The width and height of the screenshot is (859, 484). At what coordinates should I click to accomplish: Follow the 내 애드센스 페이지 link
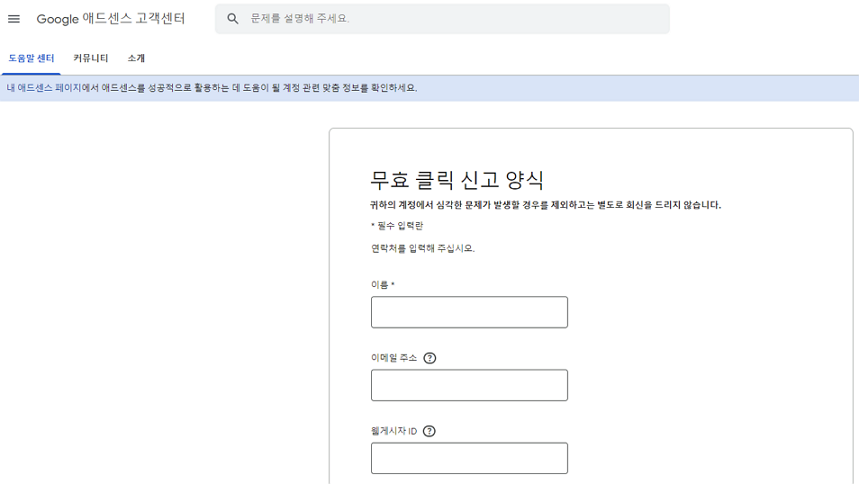pos(44,88)
